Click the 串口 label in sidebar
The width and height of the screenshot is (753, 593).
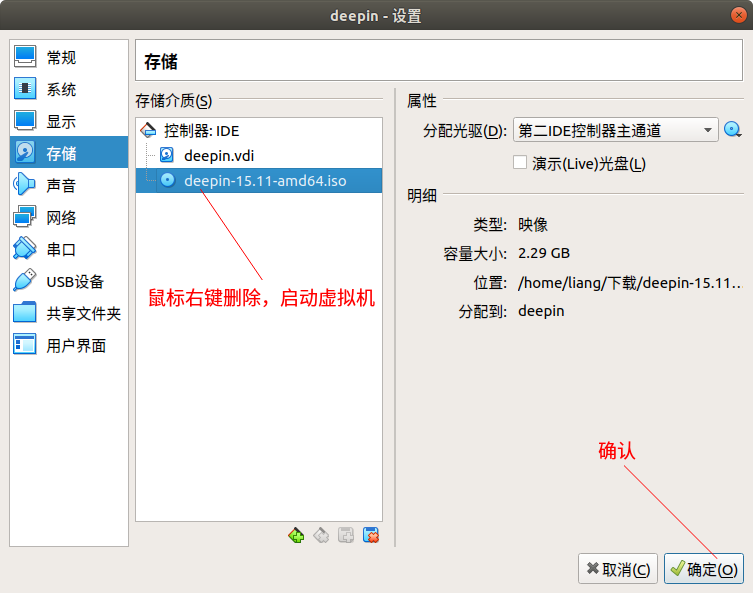[61, 250]
